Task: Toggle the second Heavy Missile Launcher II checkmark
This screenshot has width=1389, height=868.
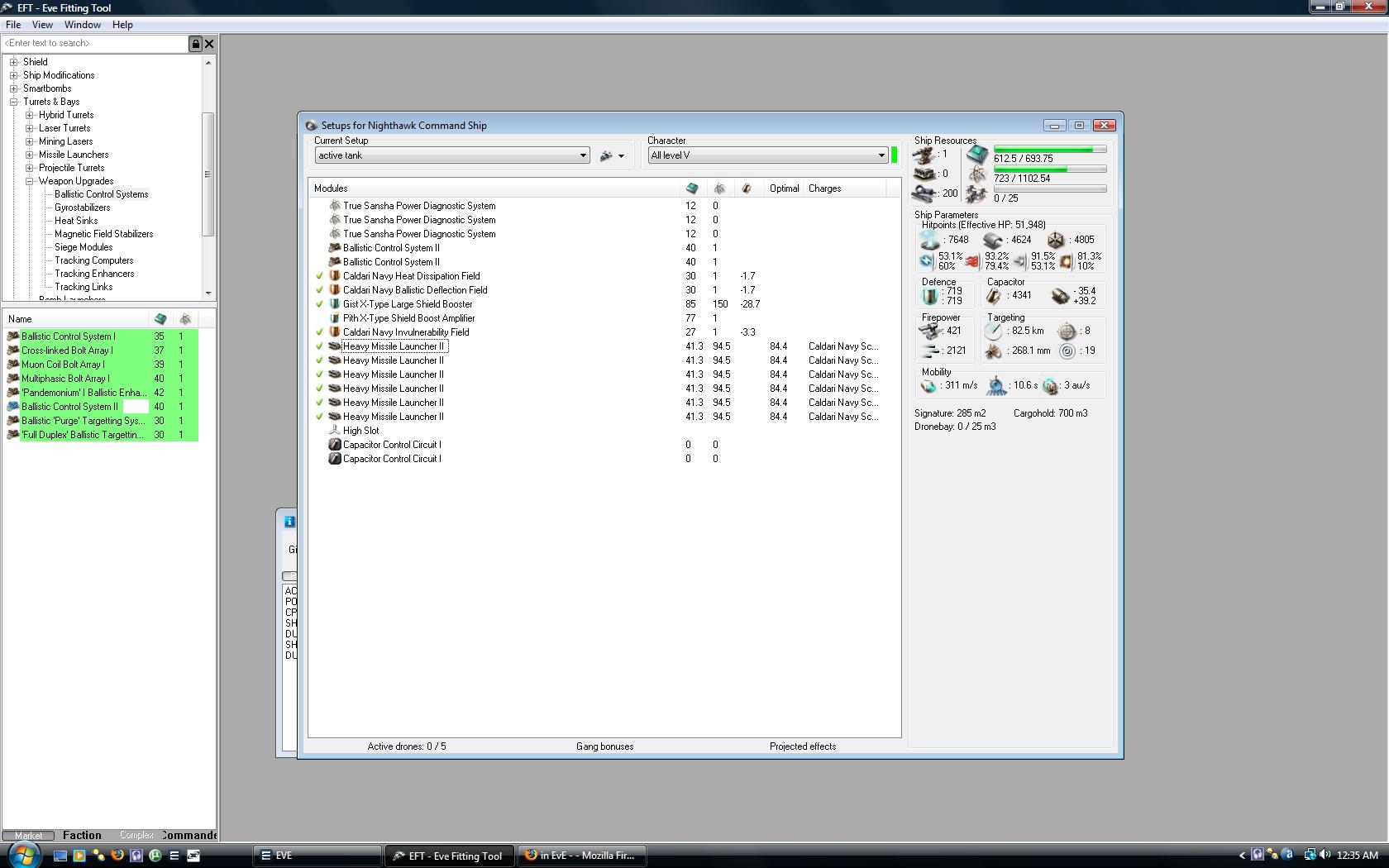Action: coord(319,360)
